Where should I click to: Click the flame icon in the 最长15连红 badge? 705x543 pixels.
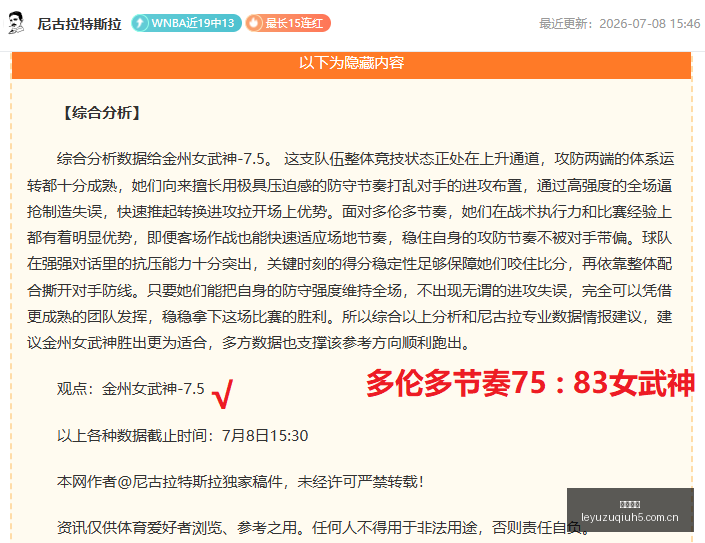254,23
